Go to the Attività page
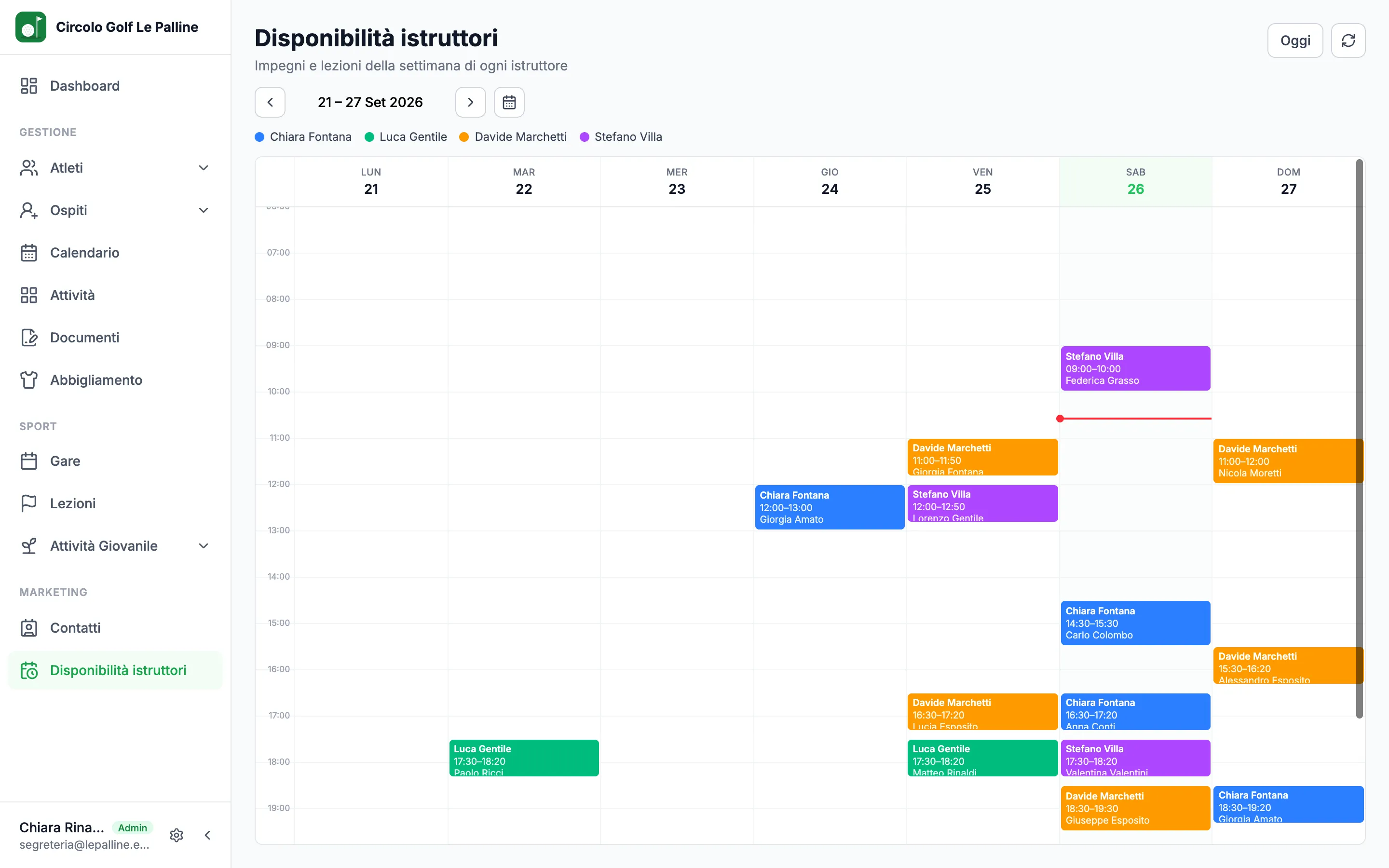The height and width of the screenshot is (868, 1389). pyautogui.click(x=115, y=295)
